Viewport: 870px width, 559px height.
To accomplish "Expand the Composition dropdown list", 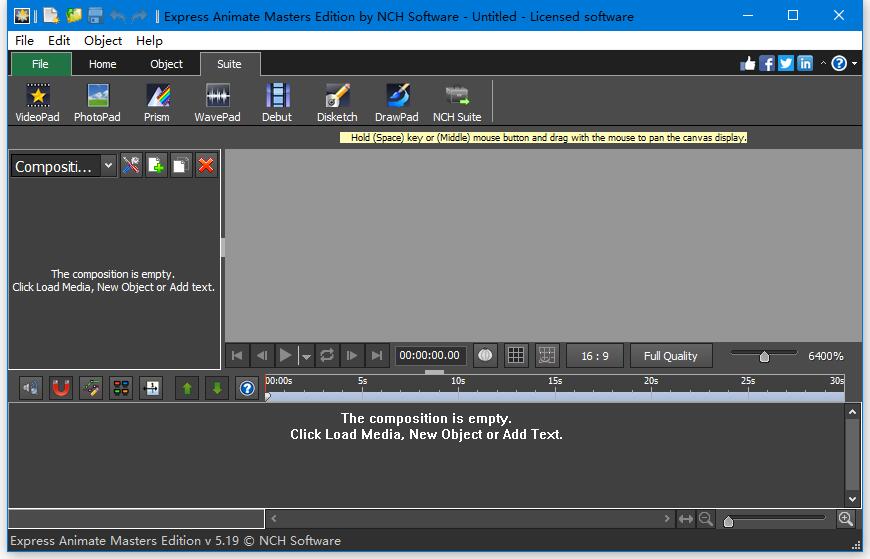I will tap(108, 165).
